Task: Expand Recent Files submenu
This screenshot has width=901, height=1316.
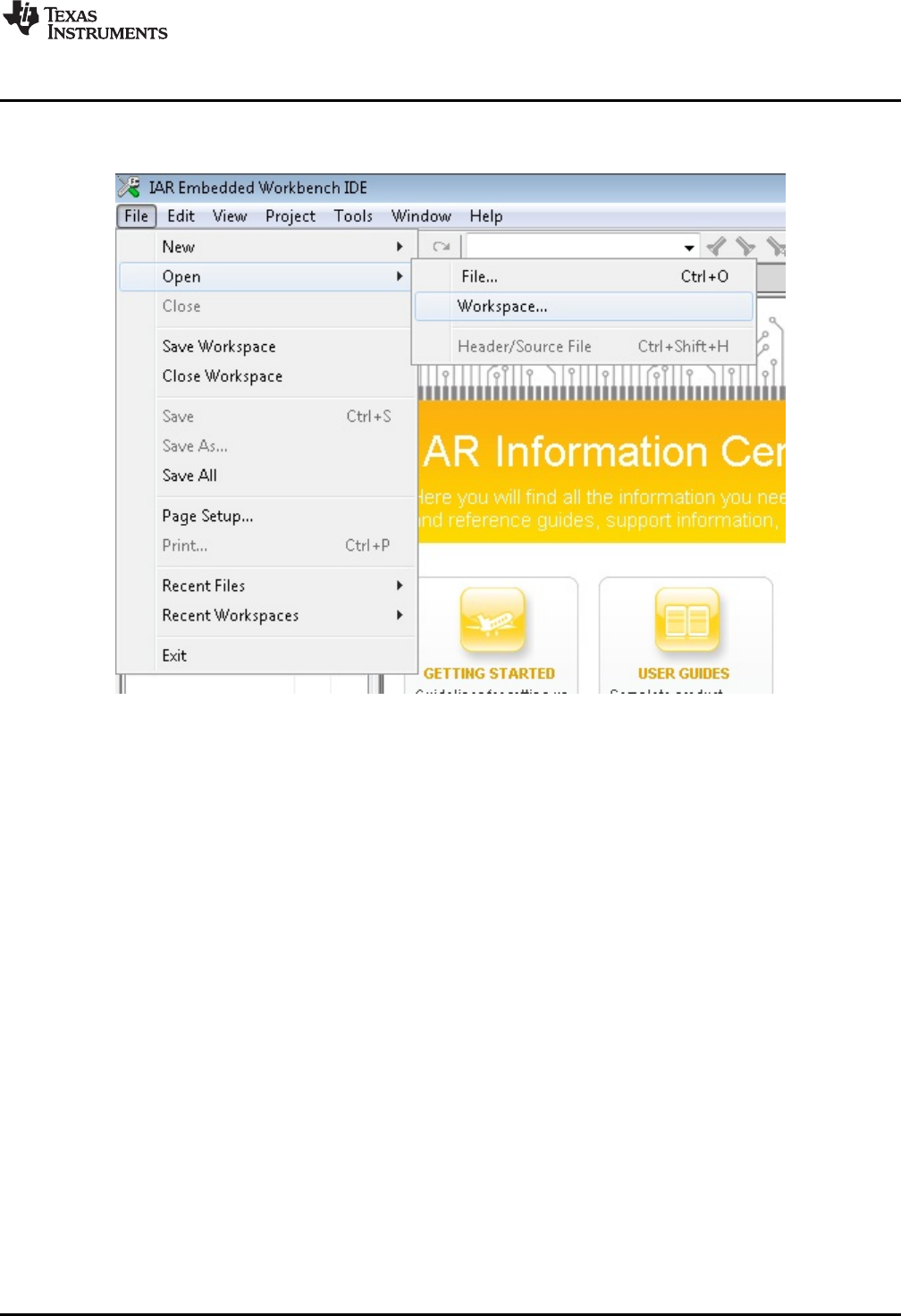Action: [266, 586]
